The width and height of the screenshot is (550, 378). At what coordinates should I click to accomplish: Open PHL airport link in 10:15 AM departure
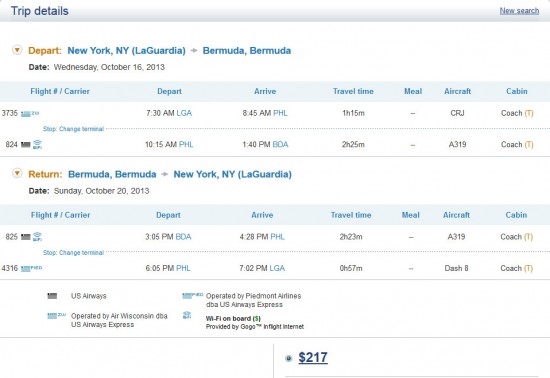pyautogui.click(x=186, y=144)
